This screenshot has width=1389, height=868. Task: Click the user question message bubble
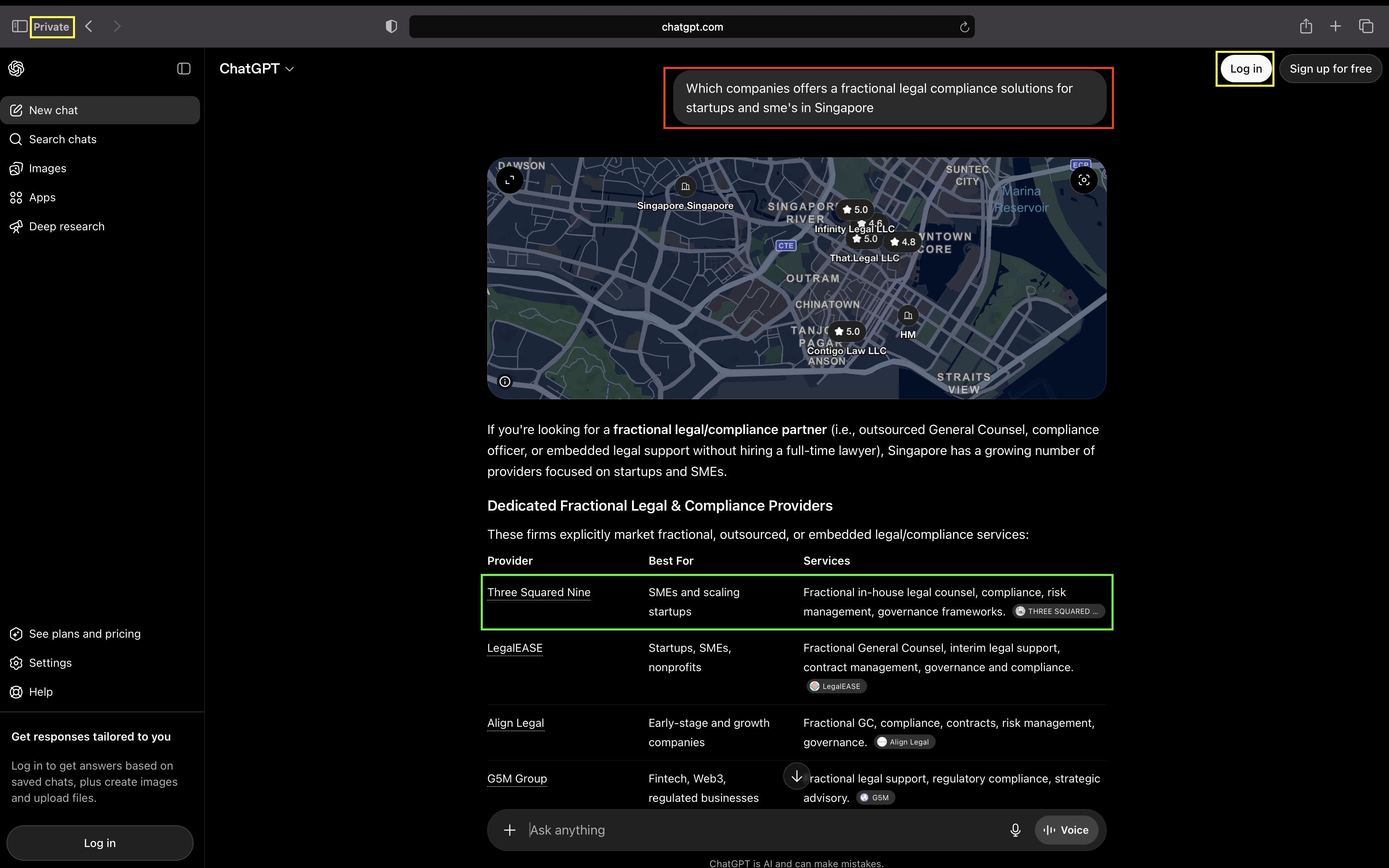[x=889, y=98]
